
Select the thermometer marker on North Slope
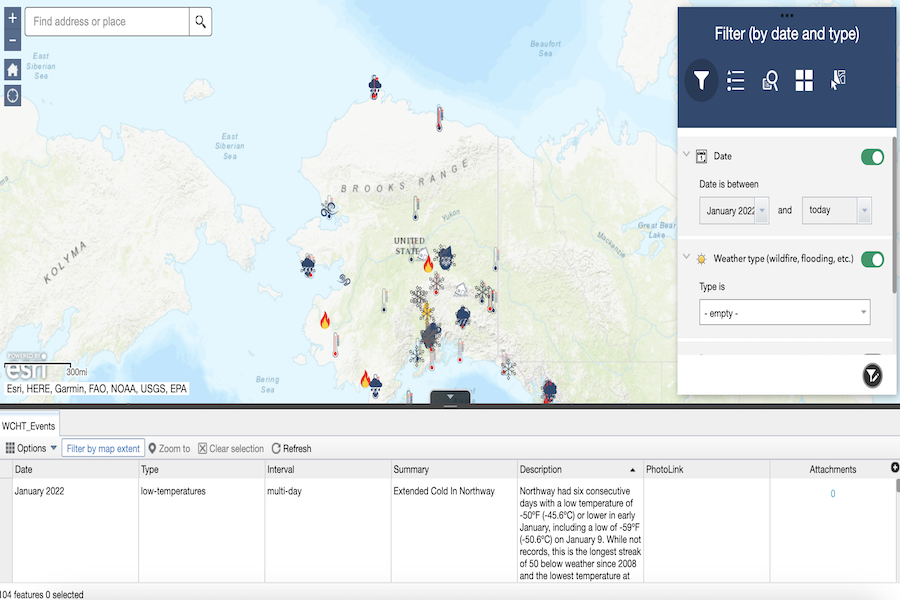pyautogui.click(x=439, y=118)
